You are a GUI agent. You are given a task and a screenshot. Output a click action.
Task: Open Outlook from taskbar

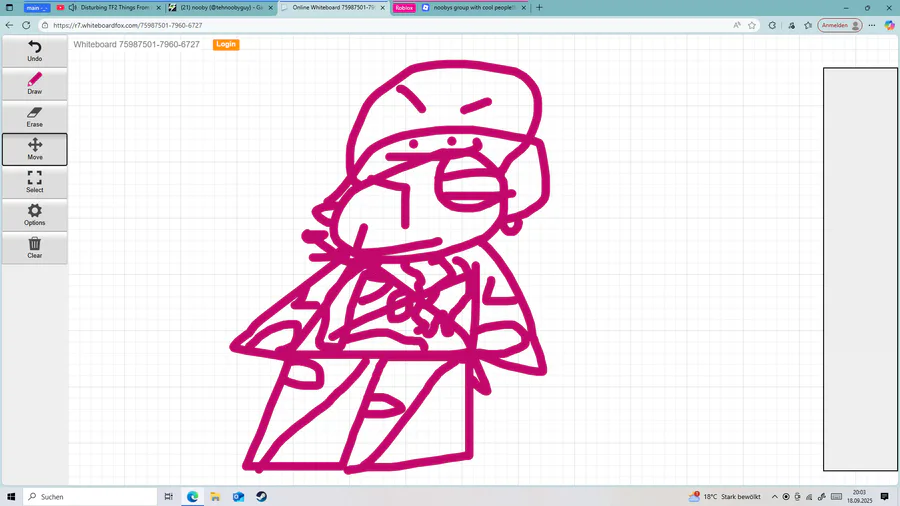[238, 496]
